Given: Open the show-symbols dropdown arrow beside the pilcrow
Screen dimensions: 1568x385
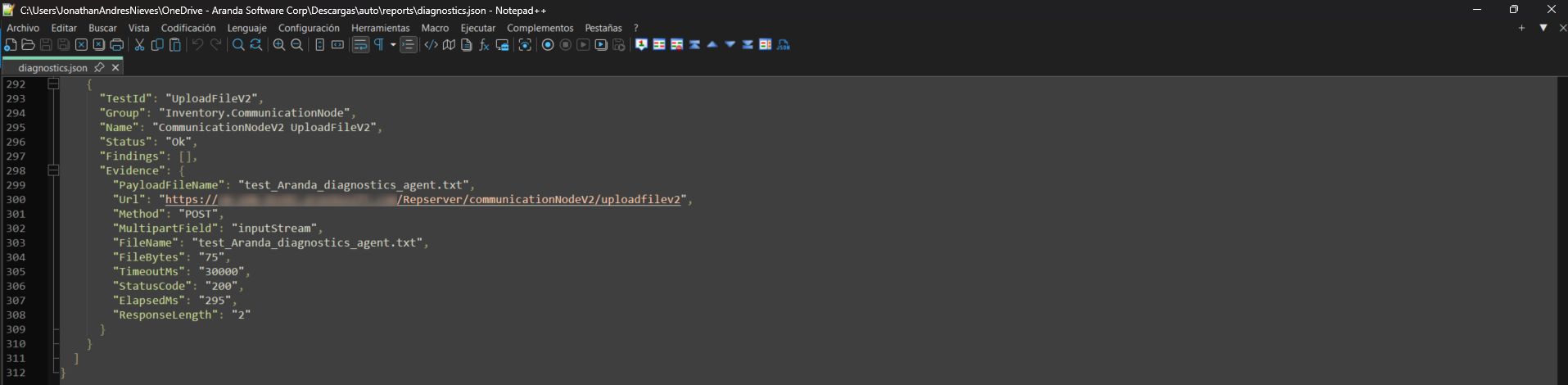Looking at the screenshot, I should click(x=393, y=45).
